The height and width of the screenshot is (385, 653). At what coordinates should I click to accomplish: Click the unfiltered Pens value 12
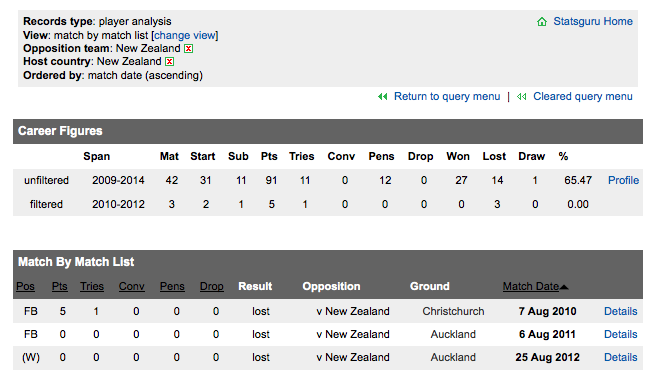pyautogui.click(x=385, y=180)
